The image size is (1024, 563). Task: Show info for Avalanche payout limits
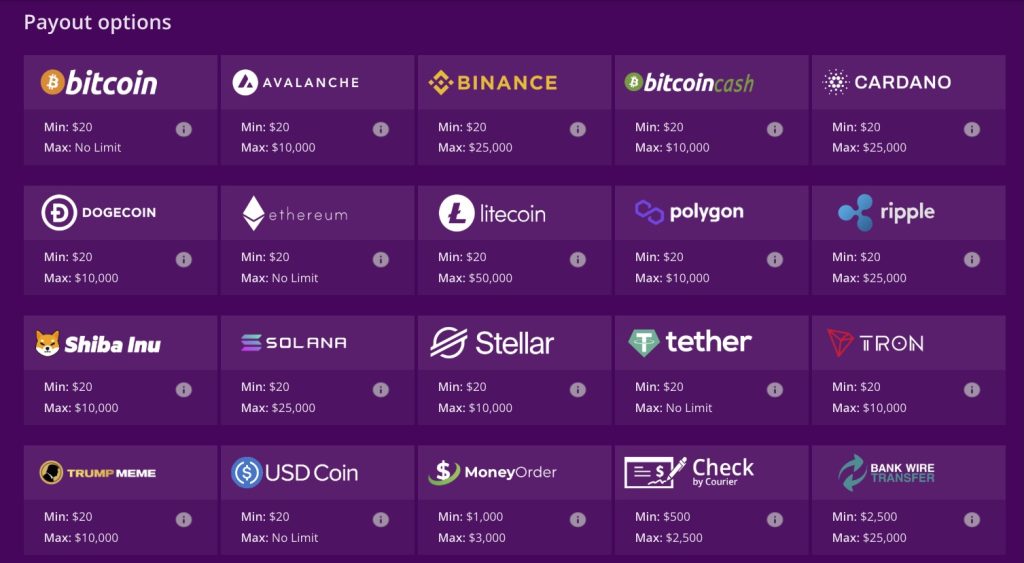point(381,129)
